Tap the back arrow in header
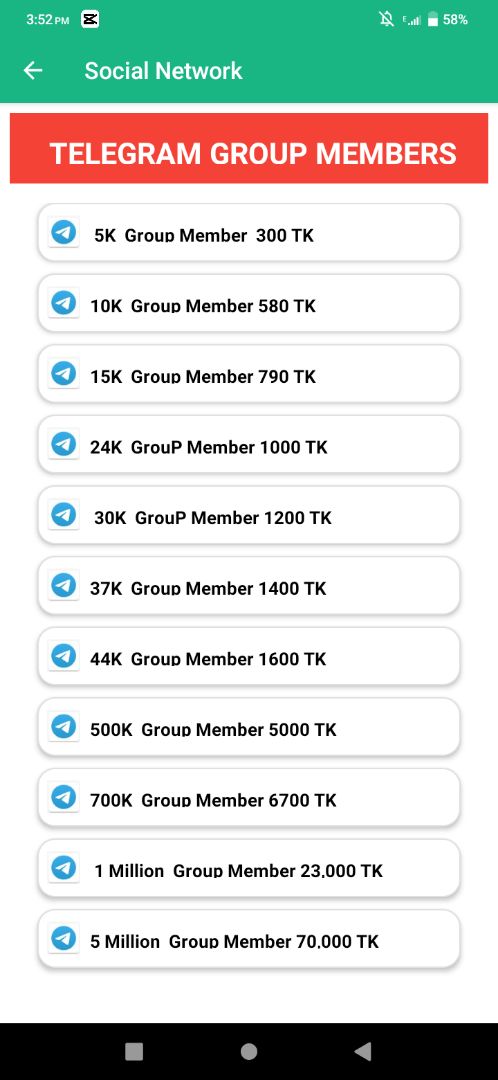Image resolution: width=498 pixels, height=1080 pixels. (x=32, y=70)
